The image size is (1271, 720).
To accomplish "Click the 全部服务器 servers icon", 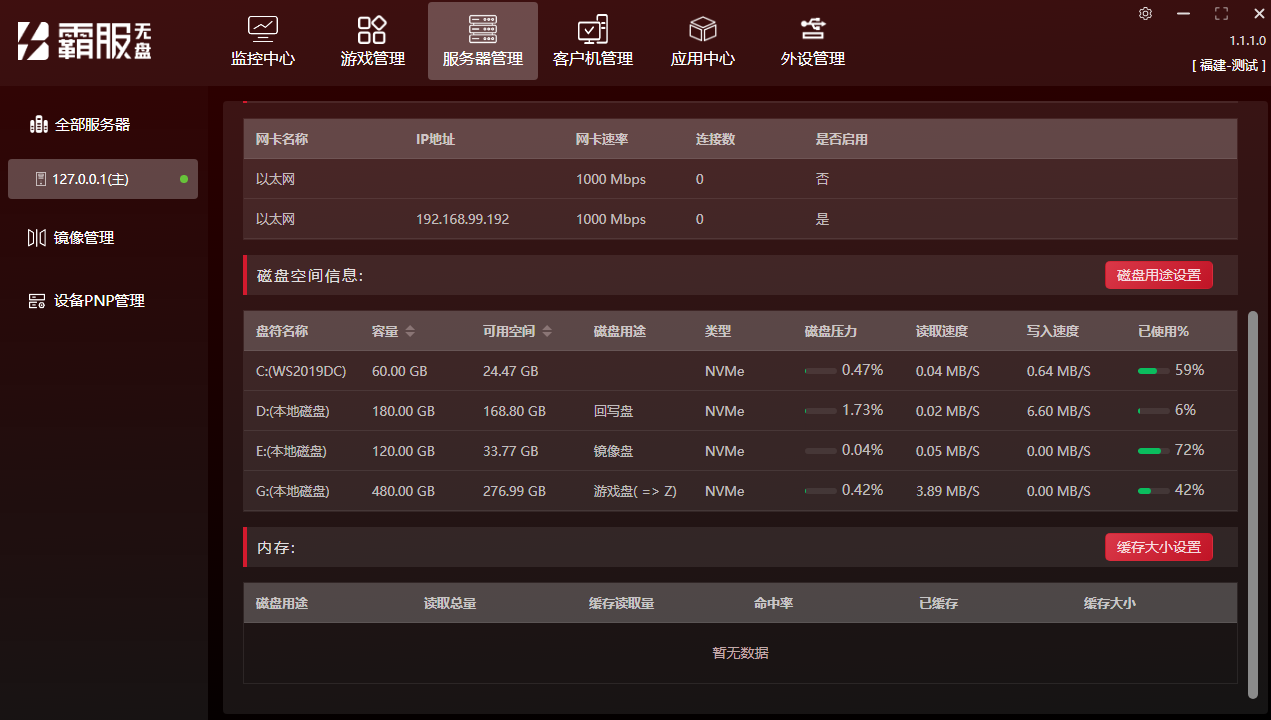I will click(x=38, y=125).
